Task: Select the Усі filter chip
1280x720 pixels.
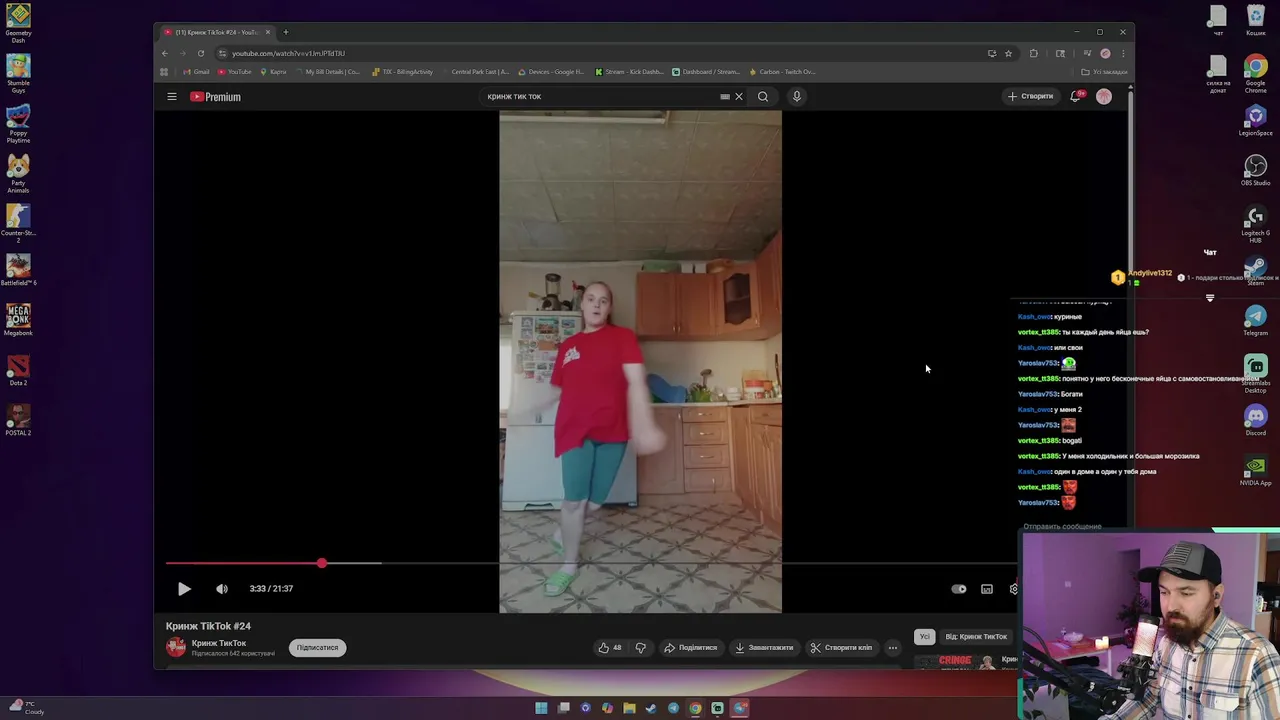Action: pos(925,637)
